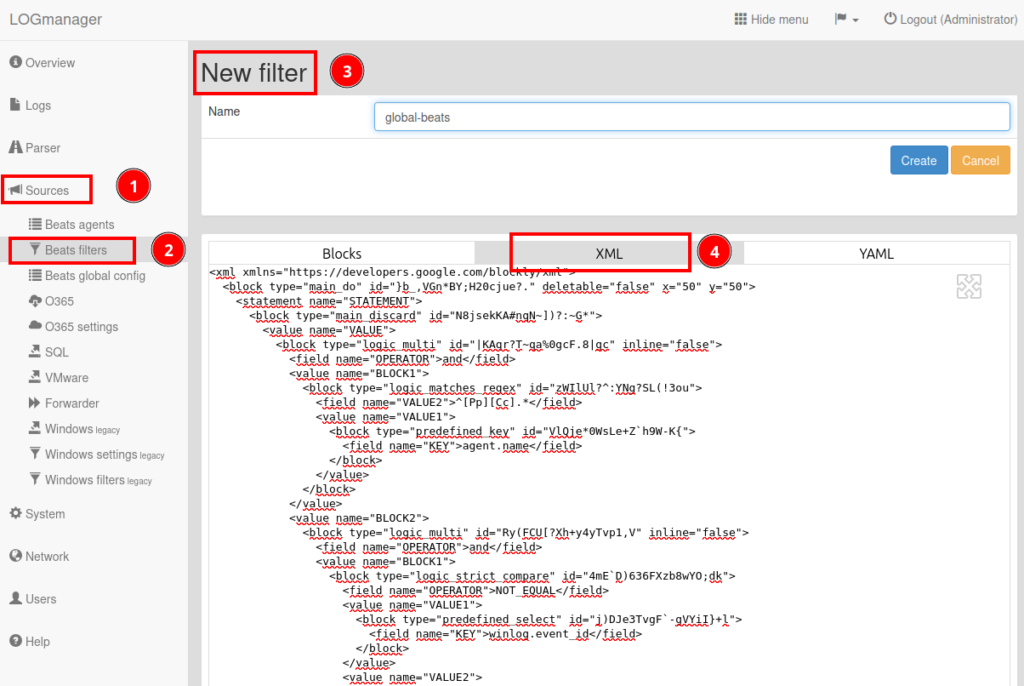The width and height of the screenshot is (1024, 686).
Task: Click the 'agent.name' KEY field line
Action: (x=462, y=446)
